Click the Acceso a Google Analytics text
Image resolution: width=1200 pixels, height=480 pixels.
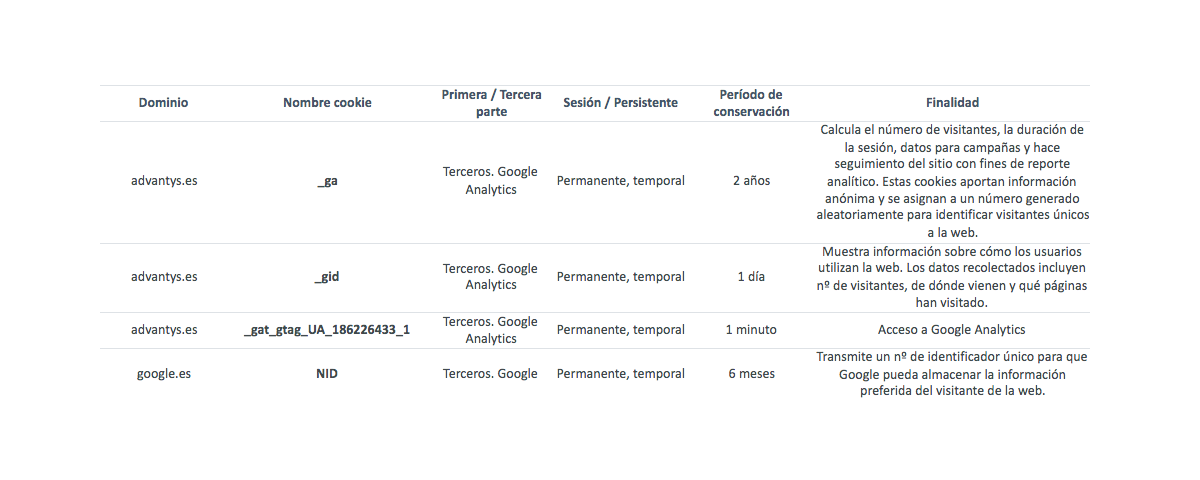(x=952, y=330)
